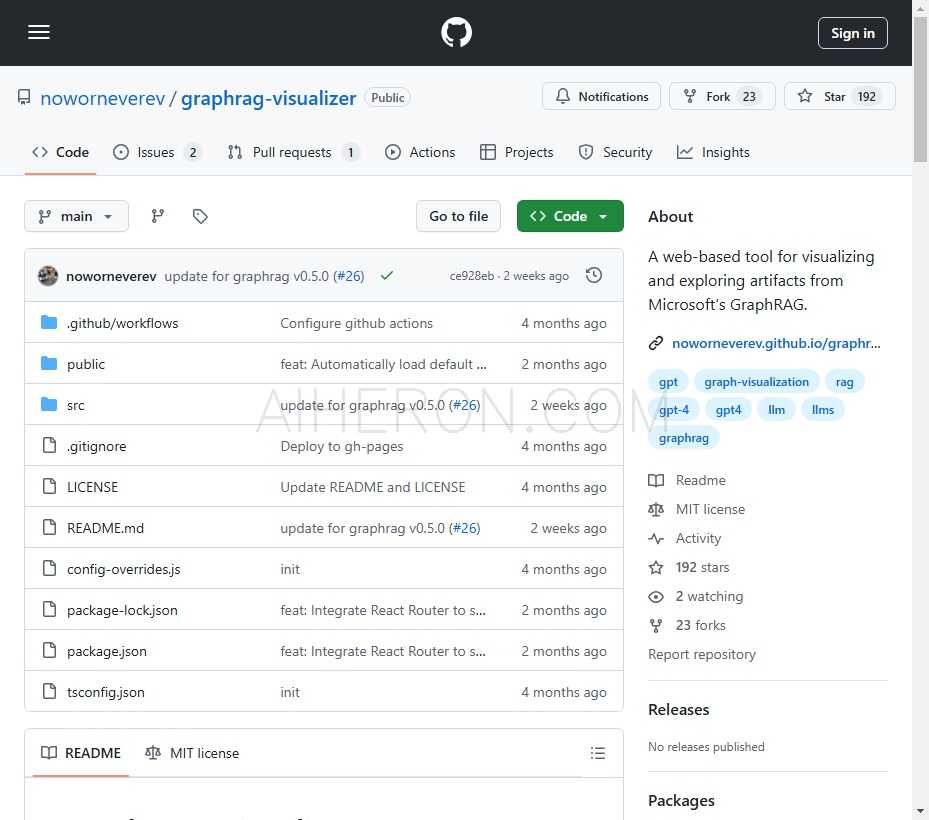Click the public folder icon
Image resolution: width=929 pixels, height=820 pixels.
[x=49, y=363]
